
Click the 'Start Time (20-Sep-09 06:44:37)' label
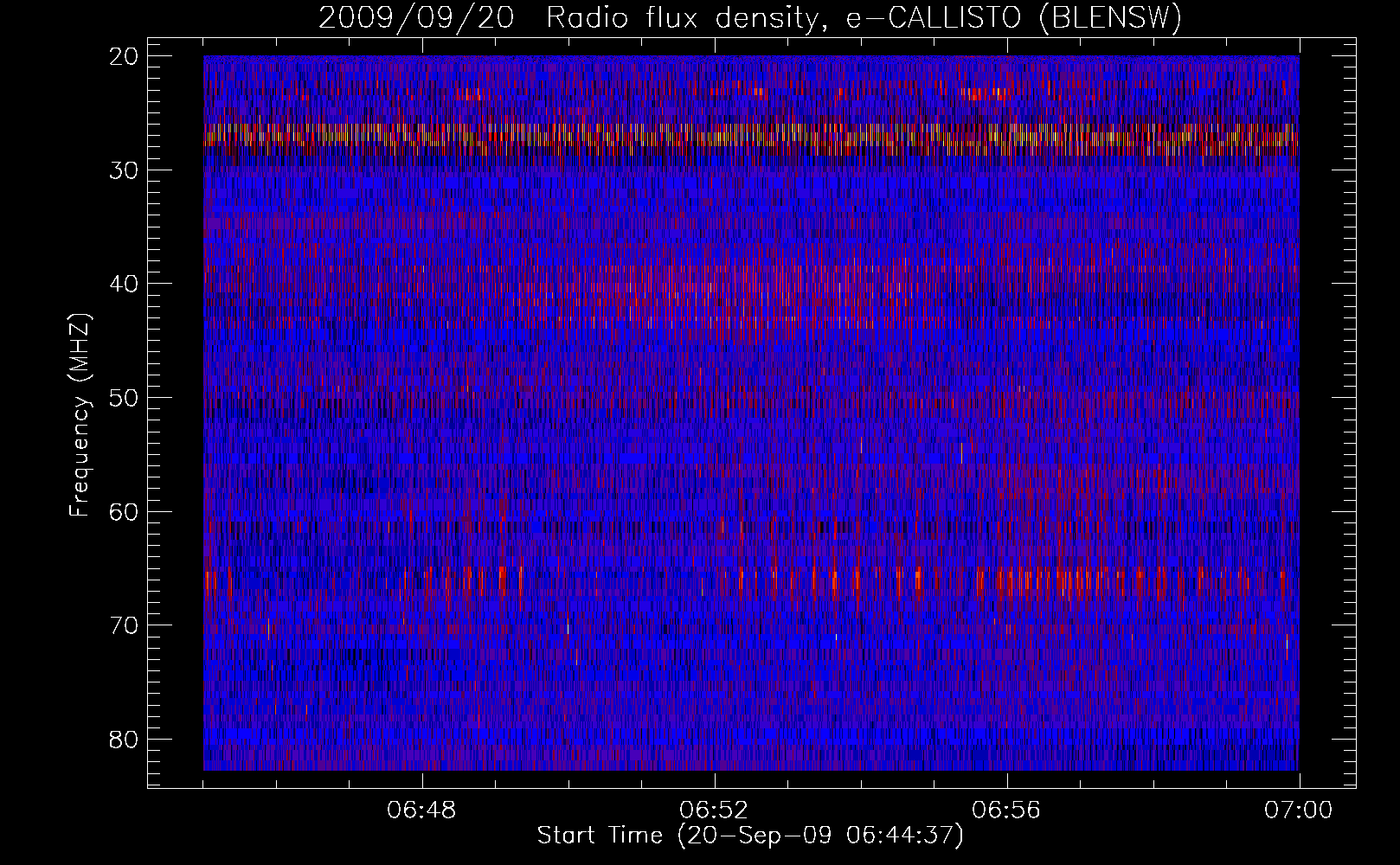point(750,836)
